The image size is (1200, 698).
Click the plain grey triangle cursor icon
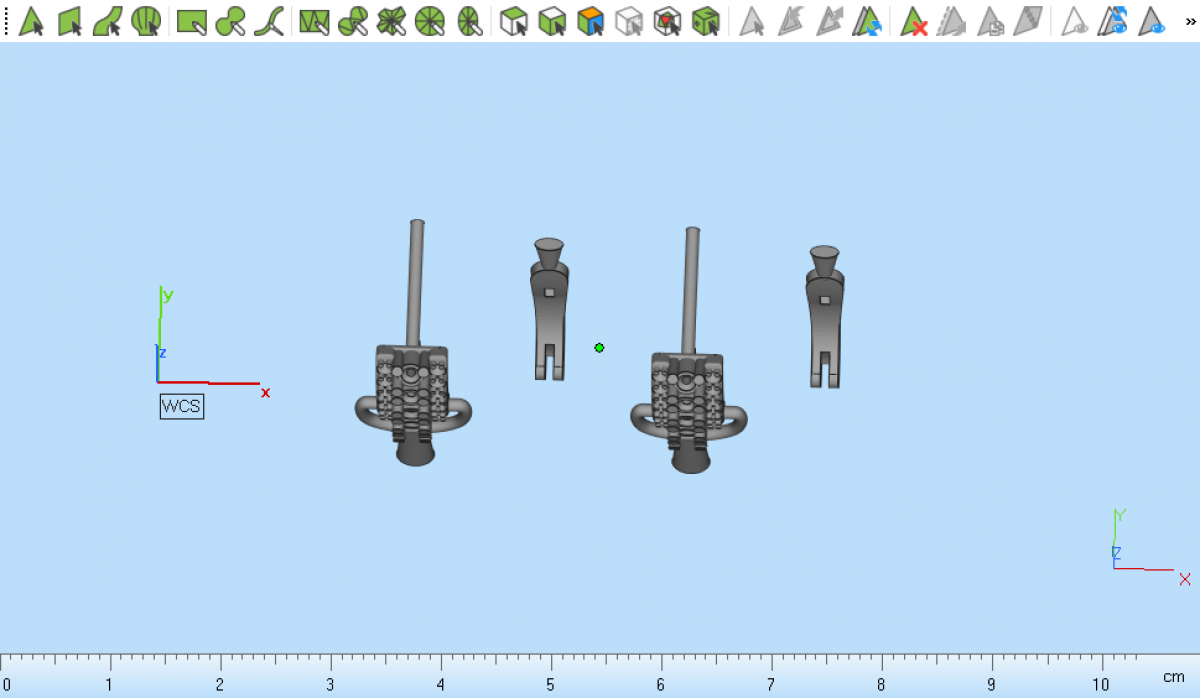(752, 21)
